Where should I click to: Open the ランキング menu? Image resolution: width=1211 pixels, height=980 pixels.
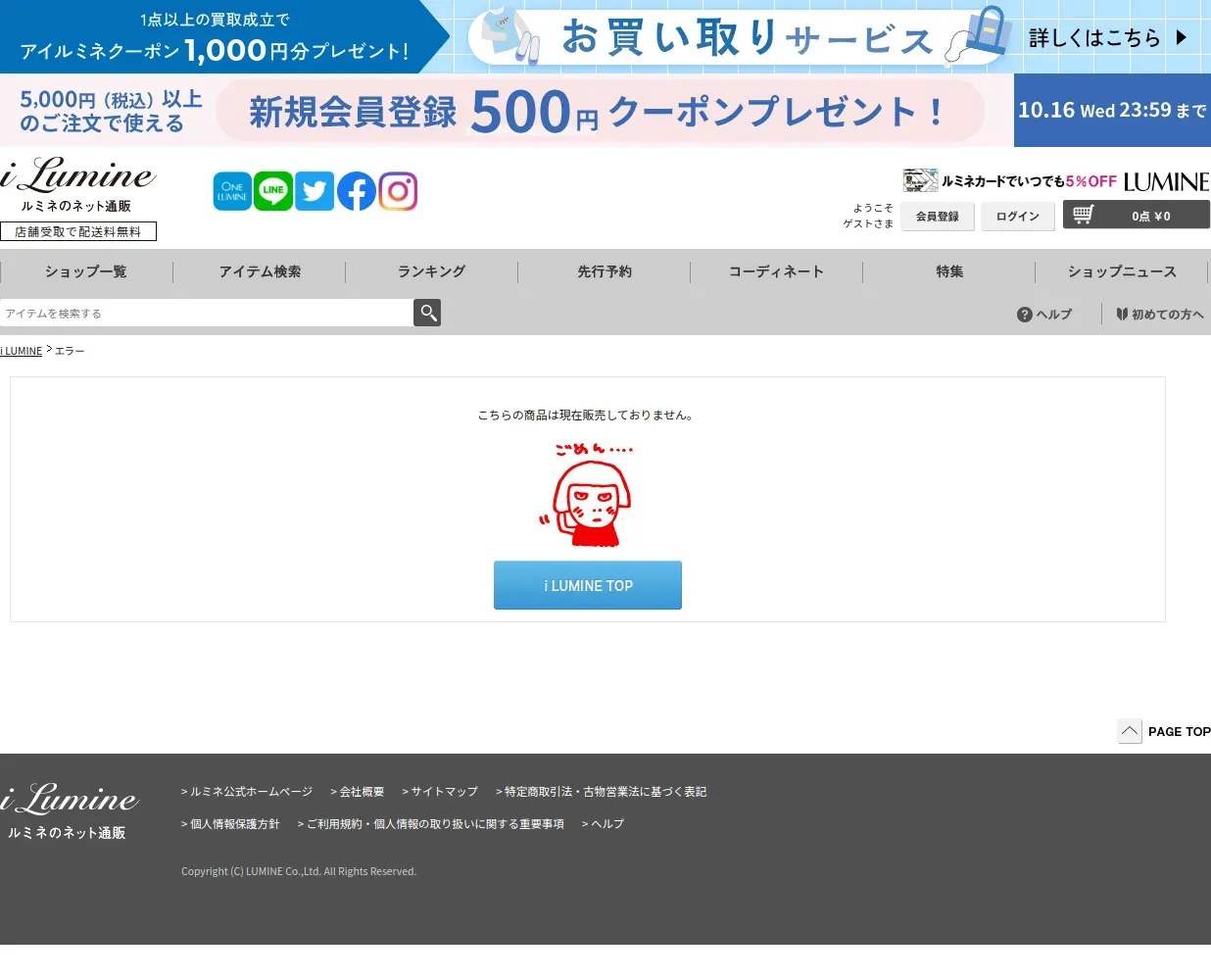tap(432, 271)
